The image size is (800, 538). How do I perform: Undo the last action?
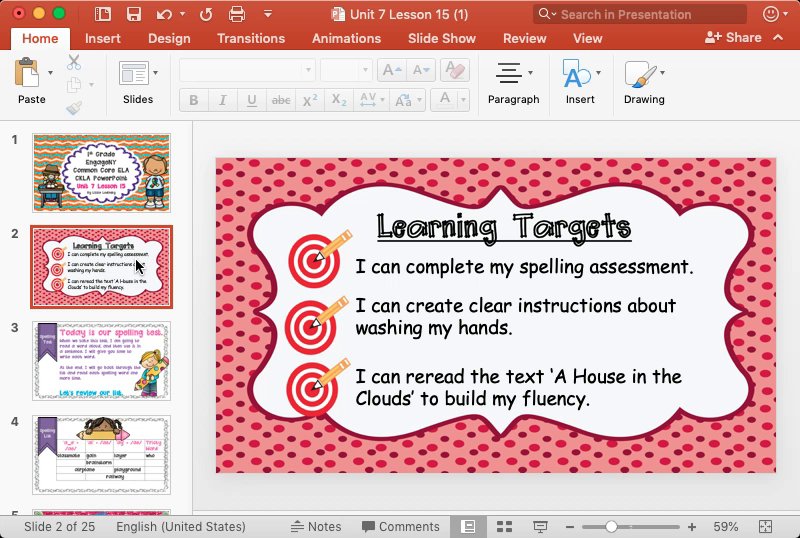click(164, 14)
